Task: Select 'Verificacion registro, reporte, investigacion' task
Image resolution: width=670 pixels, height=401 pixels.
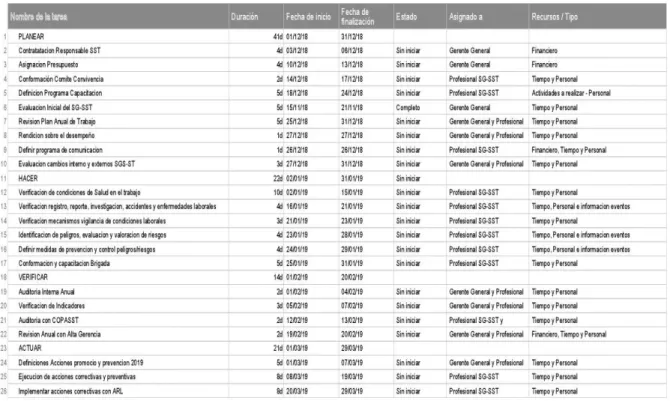Action: 117,206
